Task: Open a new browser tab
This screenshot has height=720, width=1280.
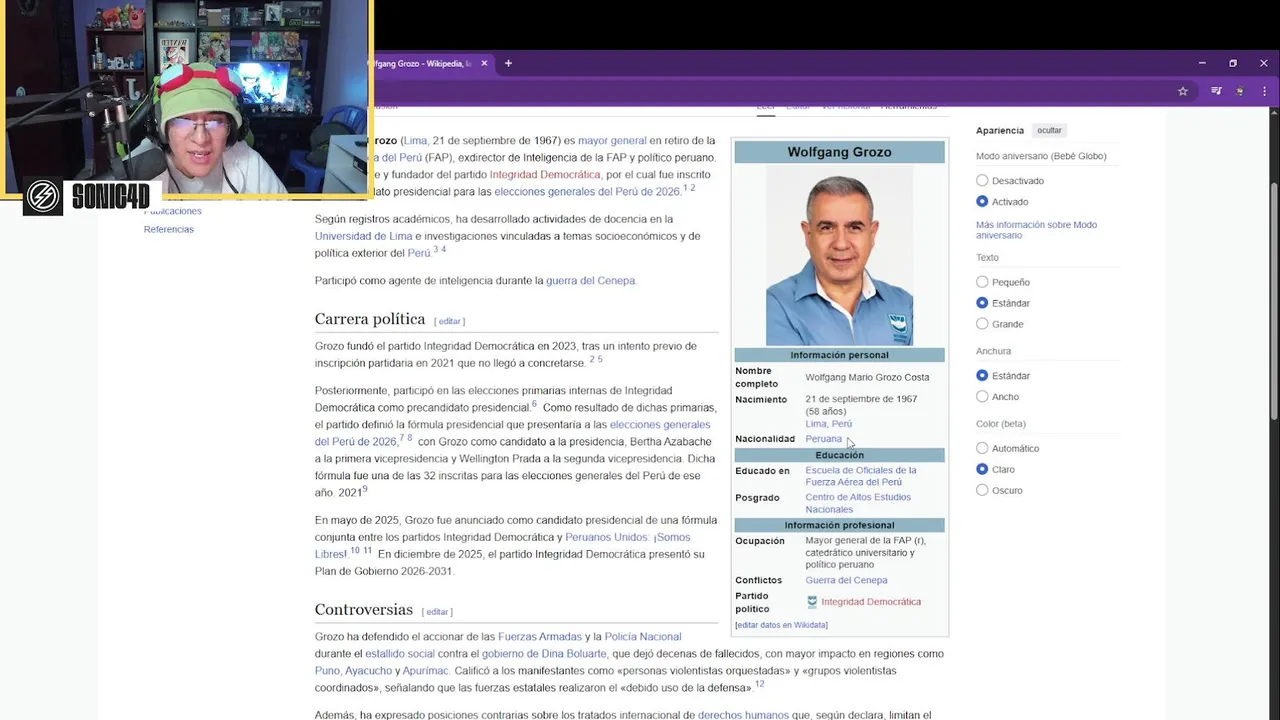Action: (x=508, y=63)
